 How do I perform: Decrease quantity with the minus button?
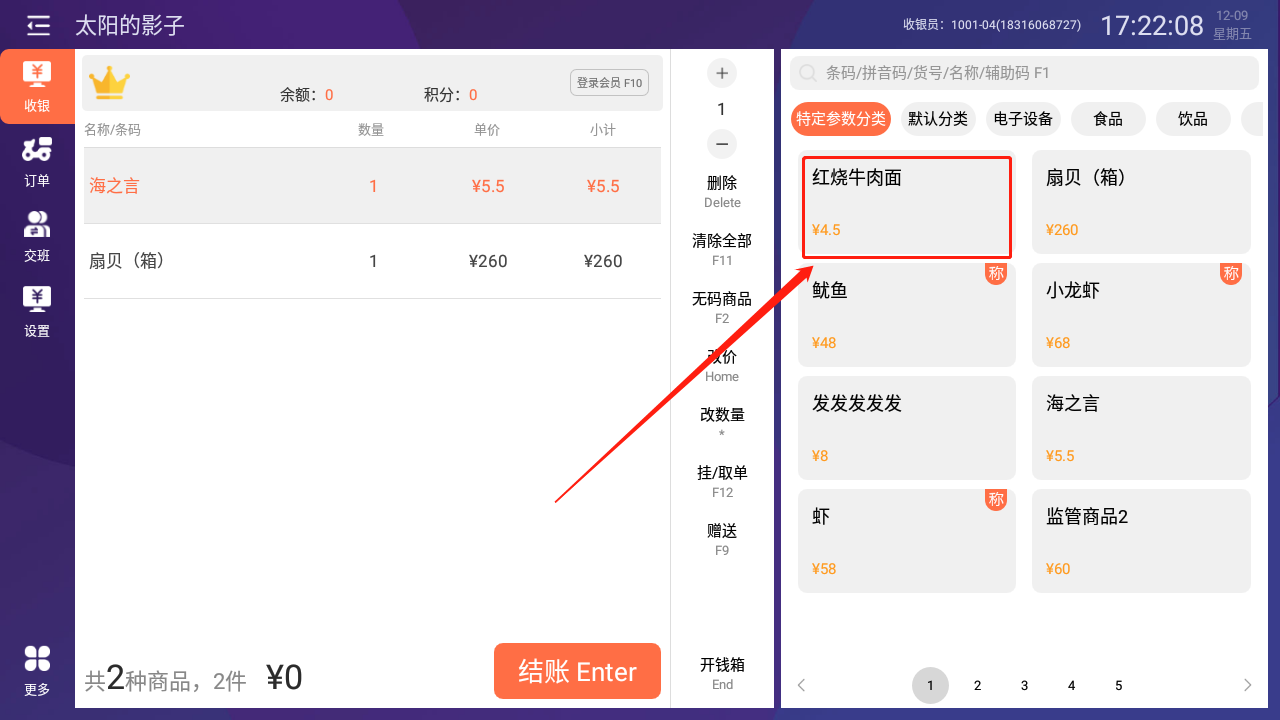[x=722, y=144]
